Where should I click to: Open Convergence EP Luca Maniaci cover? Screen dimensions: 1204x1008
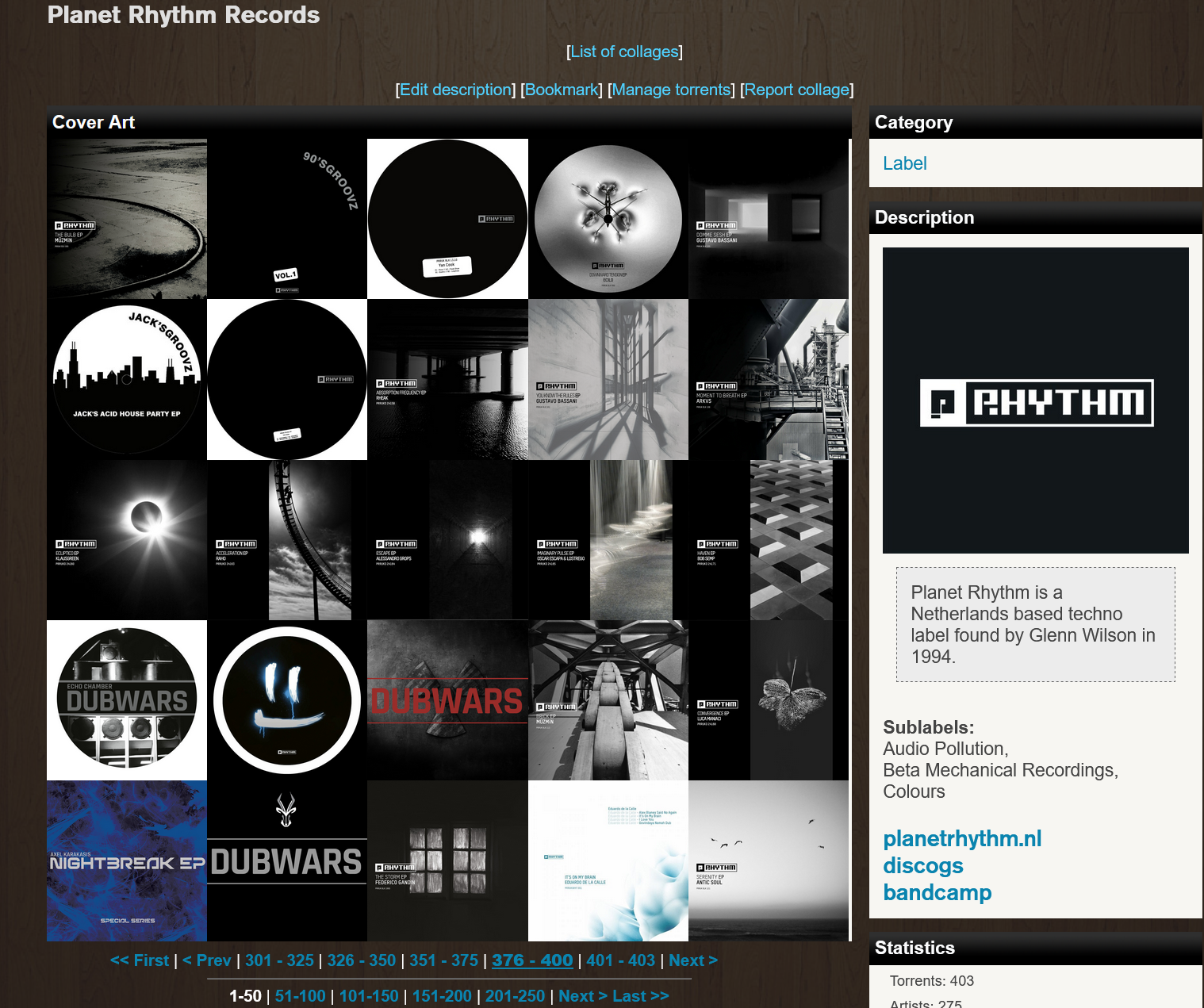[x=769, y=700]
